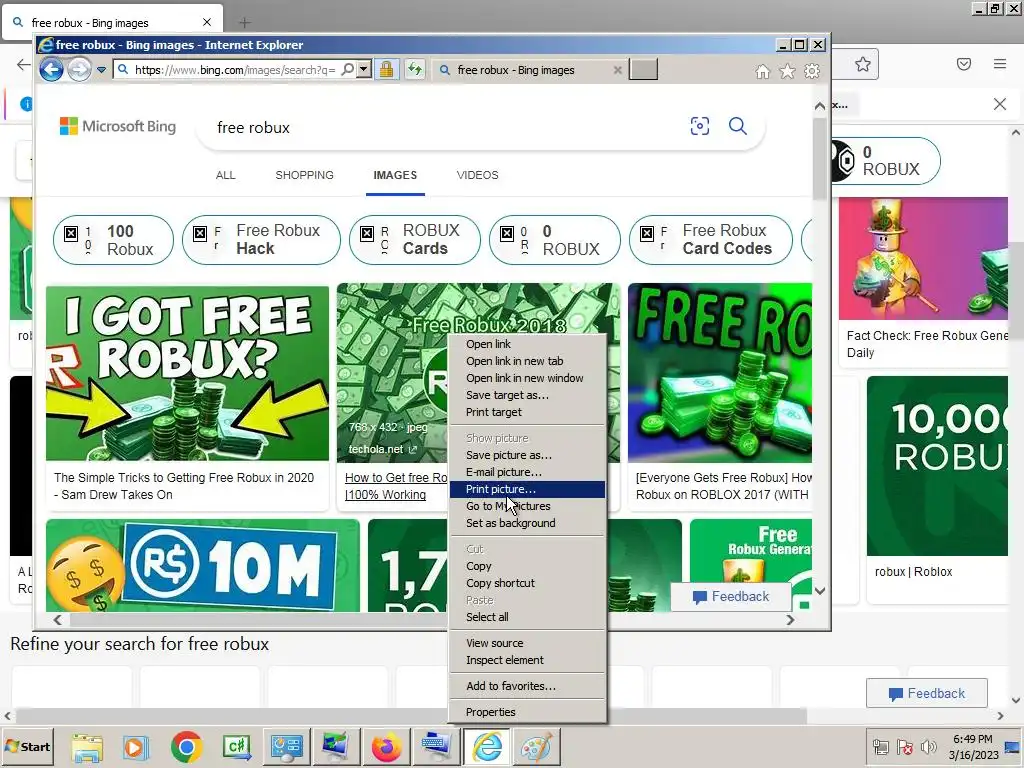
Task: Open the Windows Start menu
Action: click(27, 746)
